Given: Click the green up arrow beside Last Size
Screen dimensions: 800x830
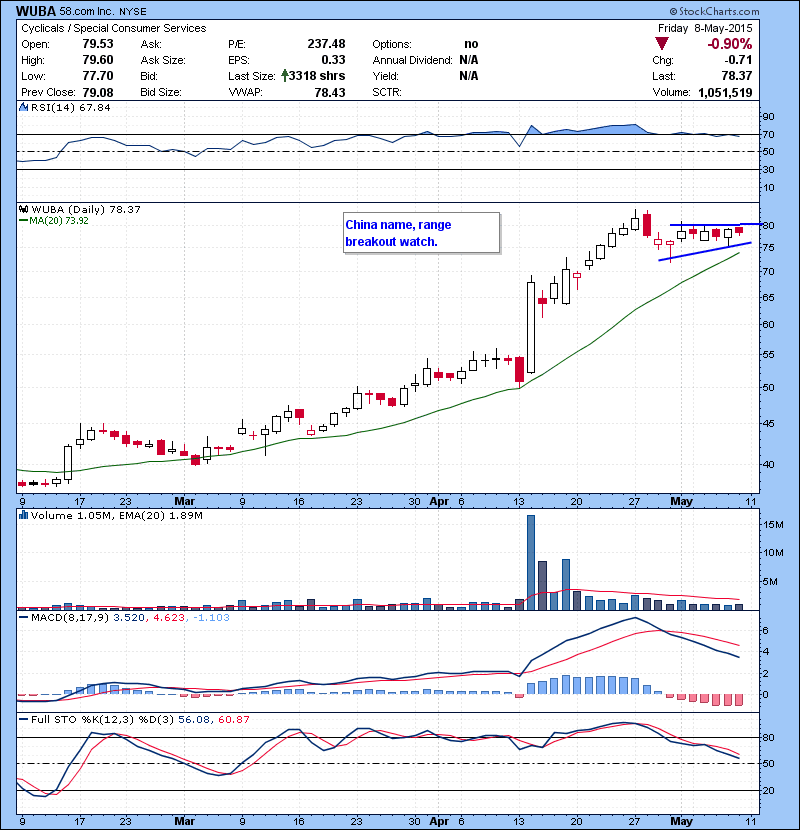Looking at the screenshot, I should (284, 76).
